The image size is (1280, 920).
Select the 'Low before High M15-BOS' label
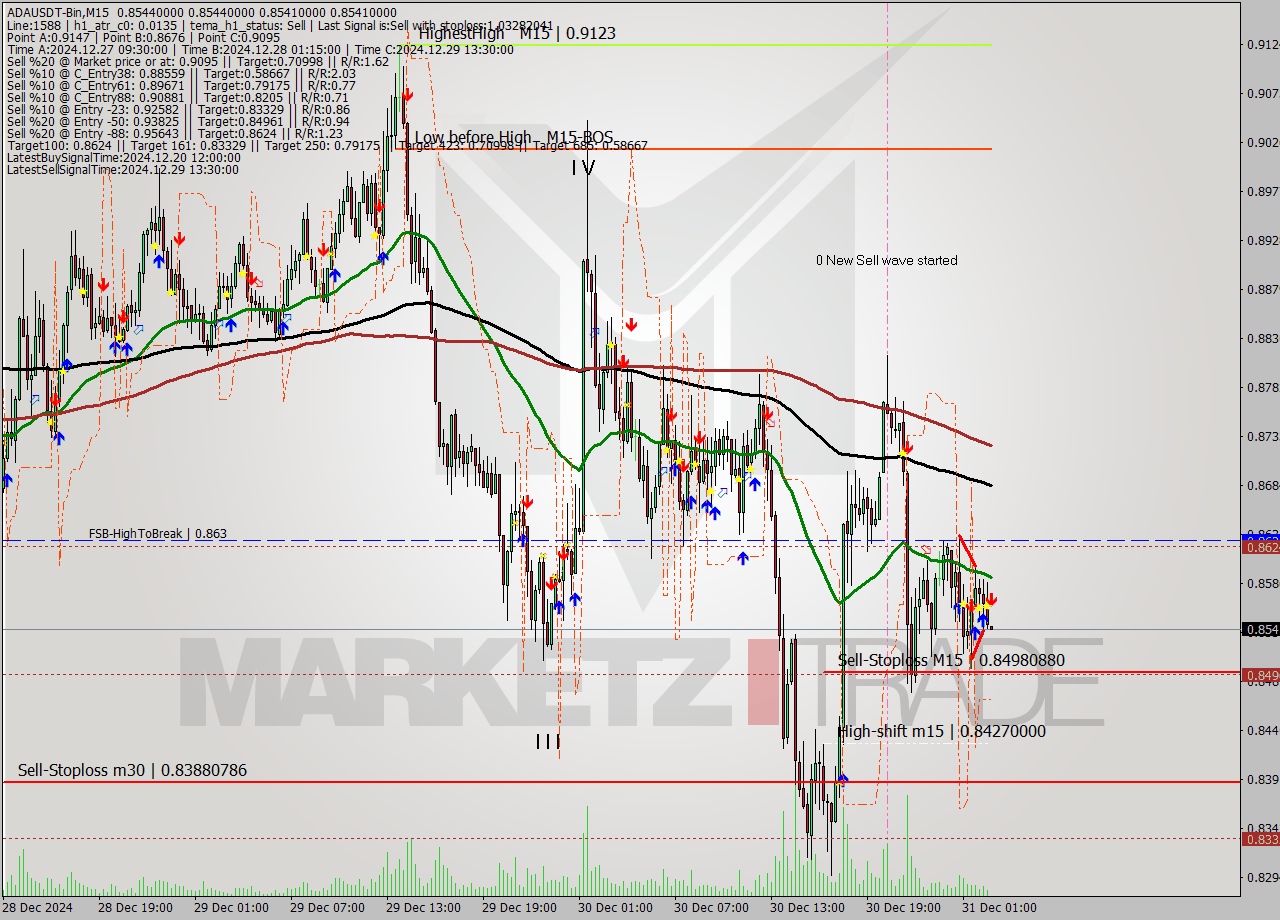pos(514,138)
